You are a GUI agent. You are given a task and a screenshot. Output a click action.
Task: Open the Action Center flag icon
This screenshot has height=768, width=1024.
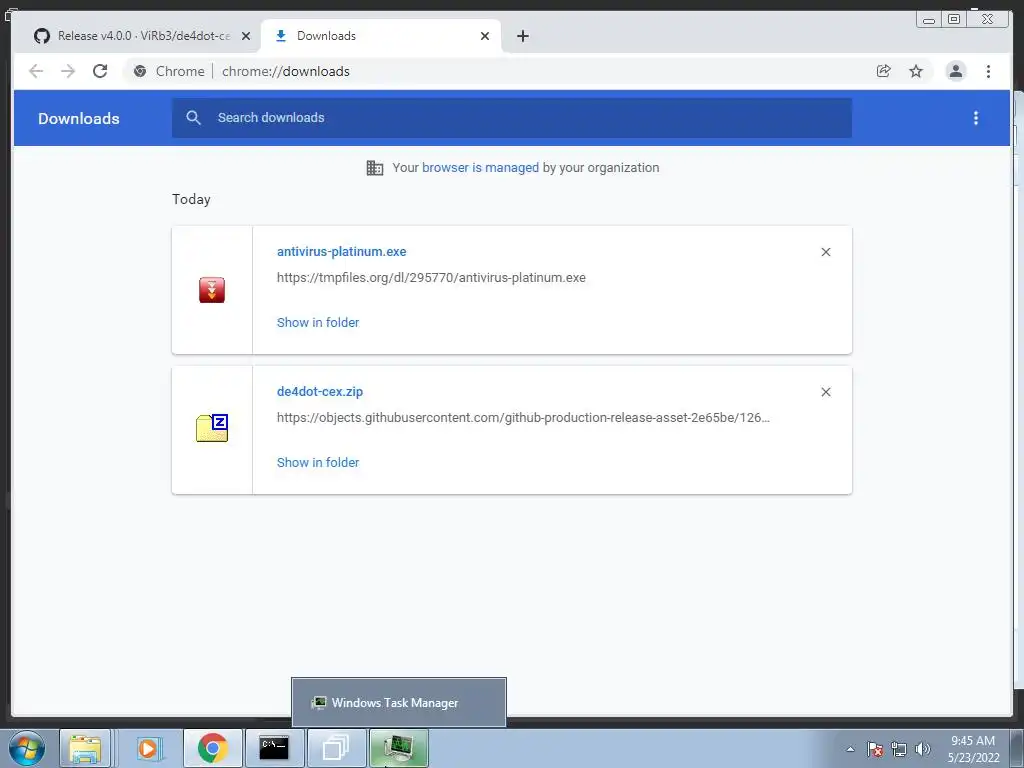[x=875, y=749]
